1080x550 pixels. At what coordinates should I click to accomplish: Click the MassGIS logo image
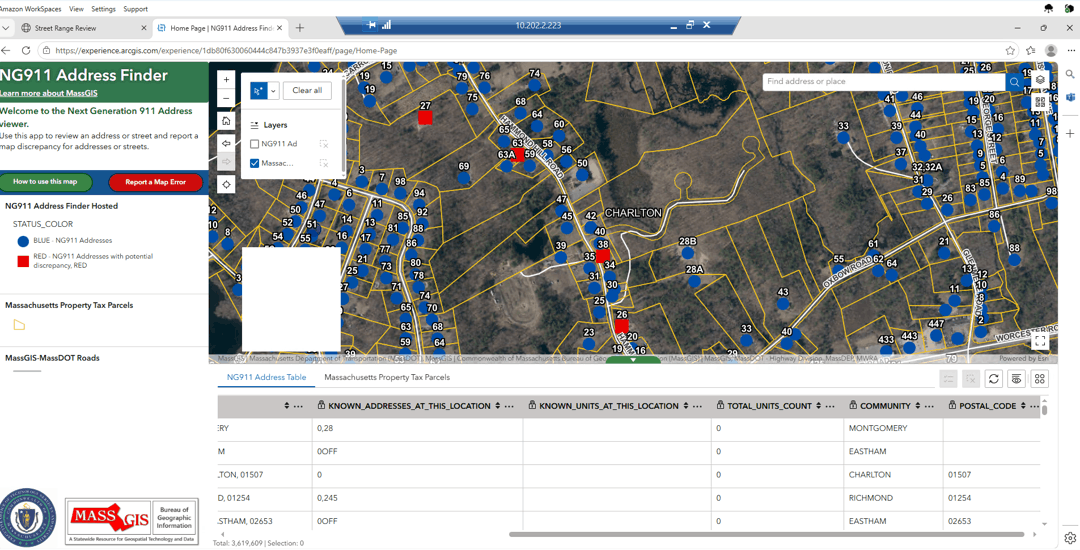(132, 521)
